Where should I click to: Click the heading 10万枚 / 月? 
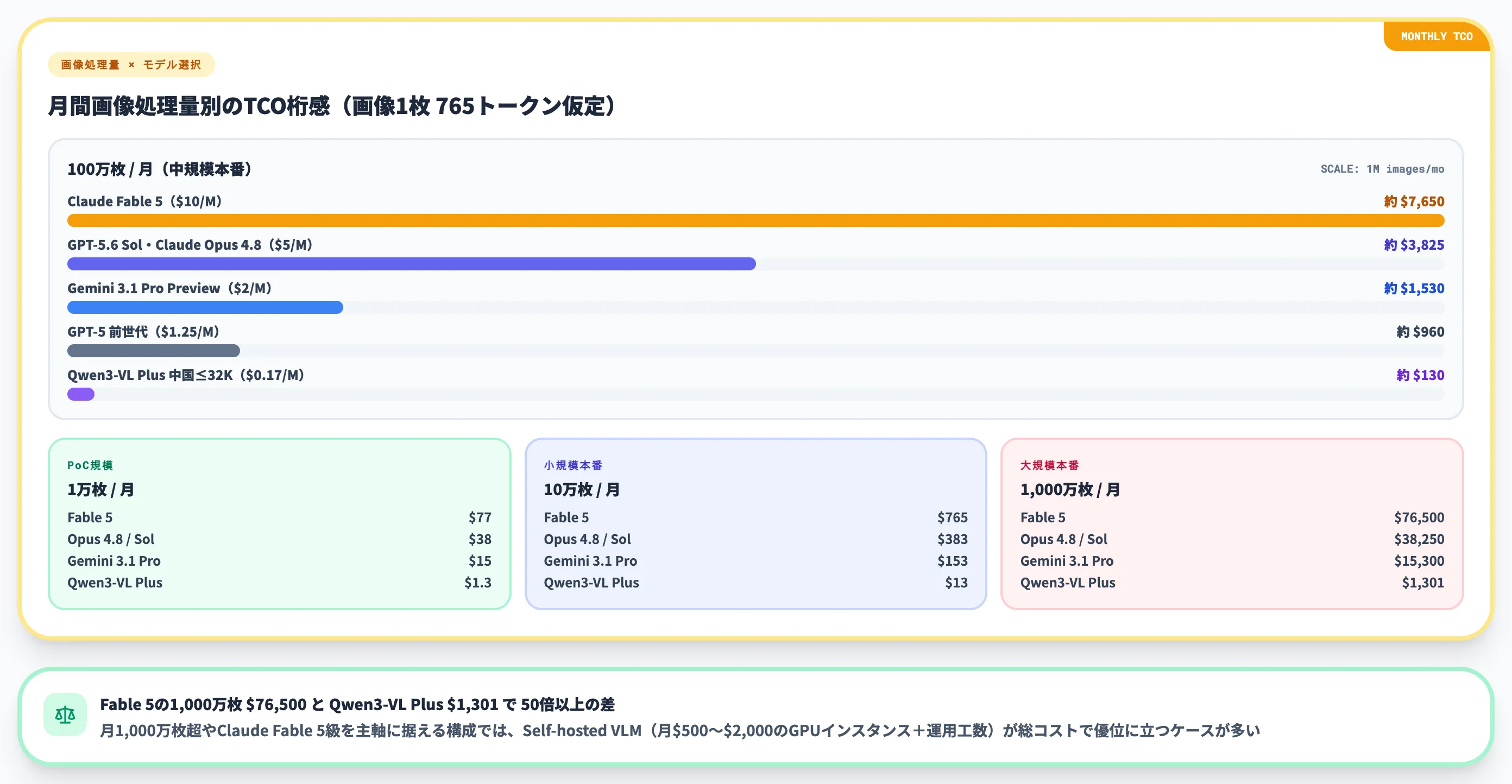(x=582, y=489)
